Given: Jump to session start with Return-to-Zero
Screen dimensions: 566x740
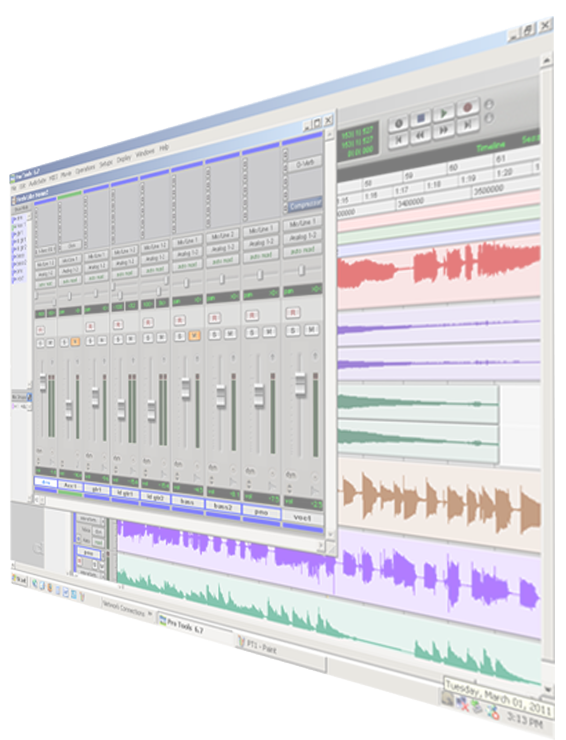Looking at the screenshot, I should pos(399,141).
